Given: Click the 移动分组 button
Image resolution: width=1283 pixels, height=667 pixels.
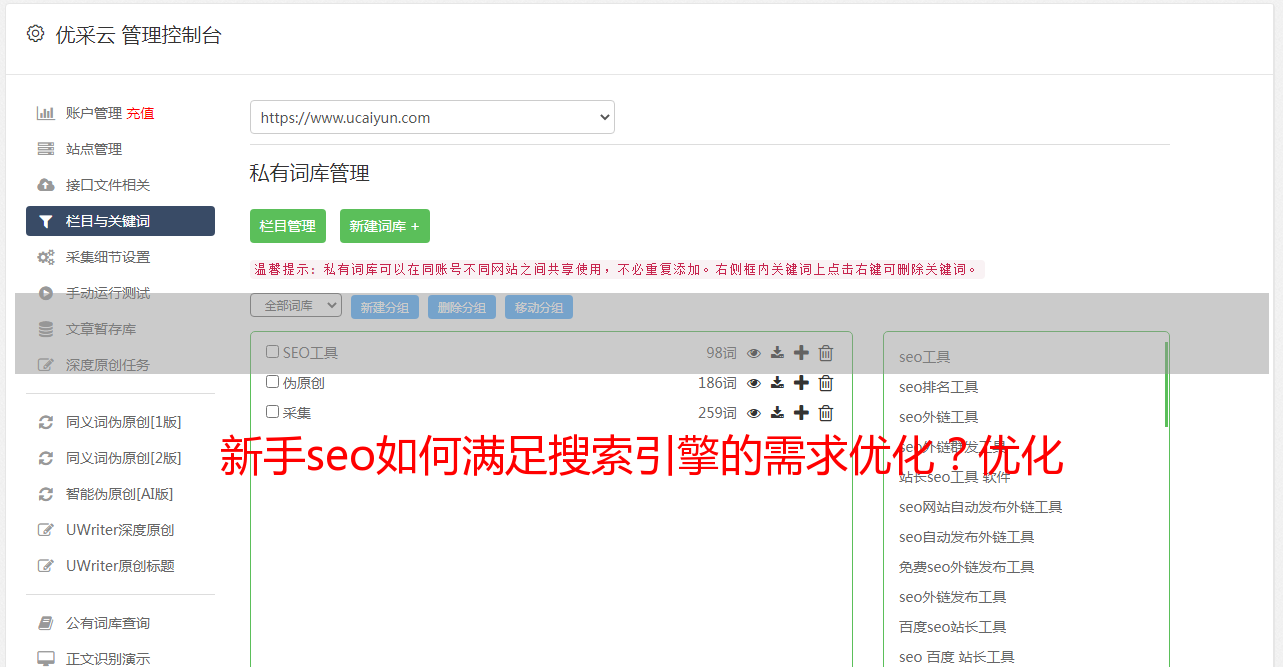Looking at the screenshot, I should point(539,307).
